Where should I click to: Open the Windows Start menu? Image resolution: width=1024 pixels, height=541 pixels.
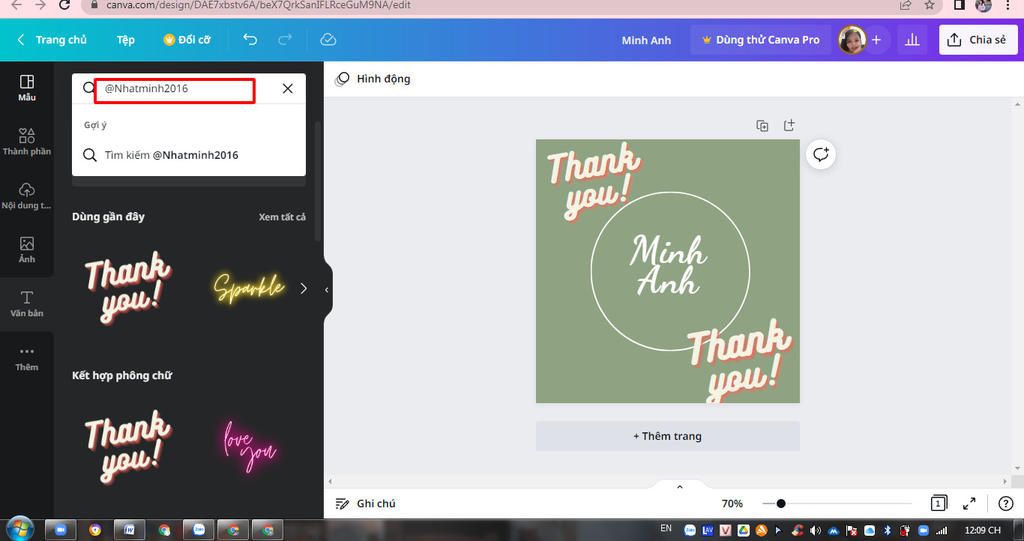click(x=20, y=529)
